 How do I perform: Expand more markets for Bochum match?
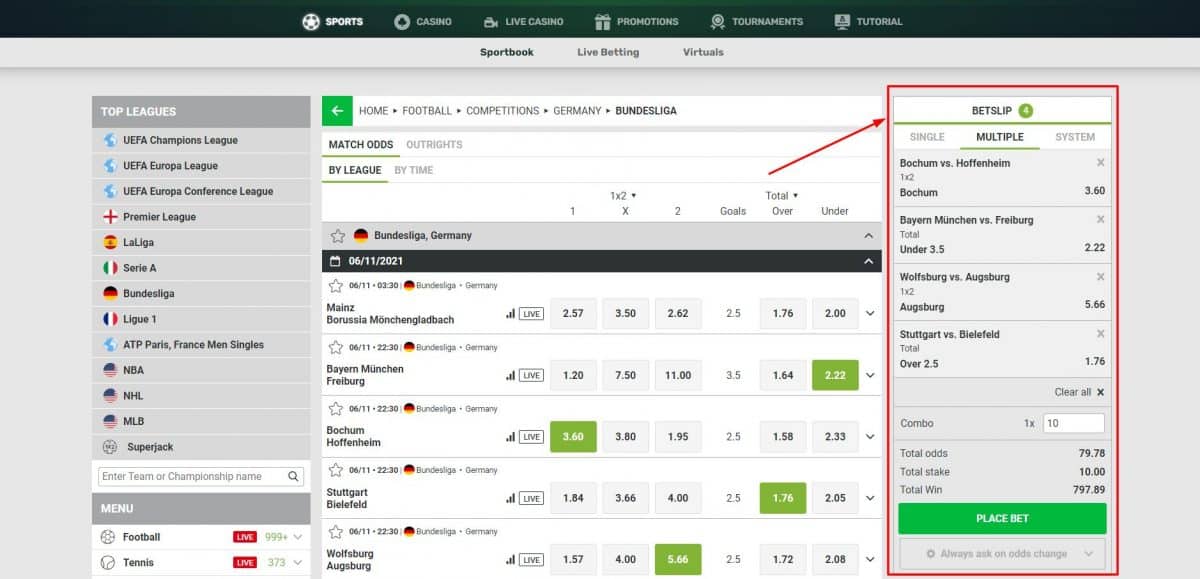[870, 437]
